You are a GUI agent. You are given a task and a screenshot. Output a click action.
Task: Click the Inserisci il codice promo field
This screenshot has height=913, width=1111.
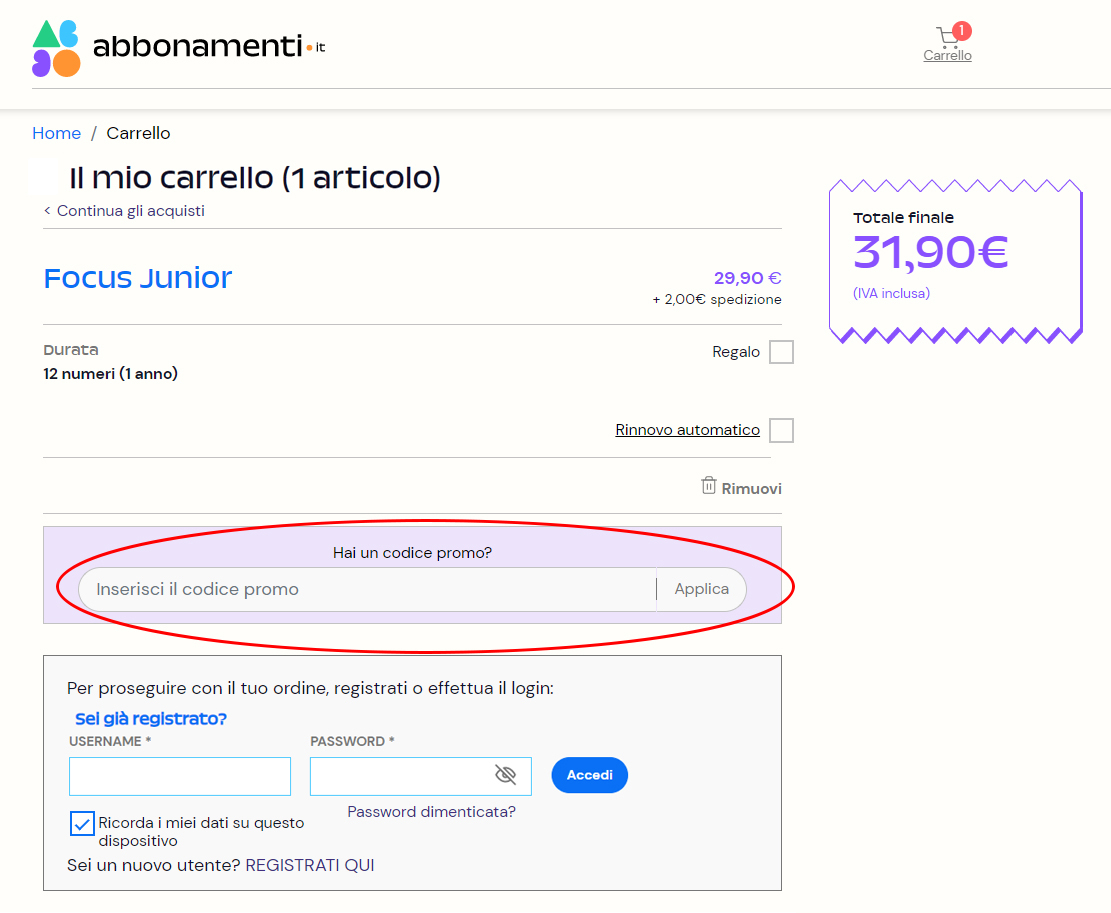pyautogui.click(x=370, y=589)
